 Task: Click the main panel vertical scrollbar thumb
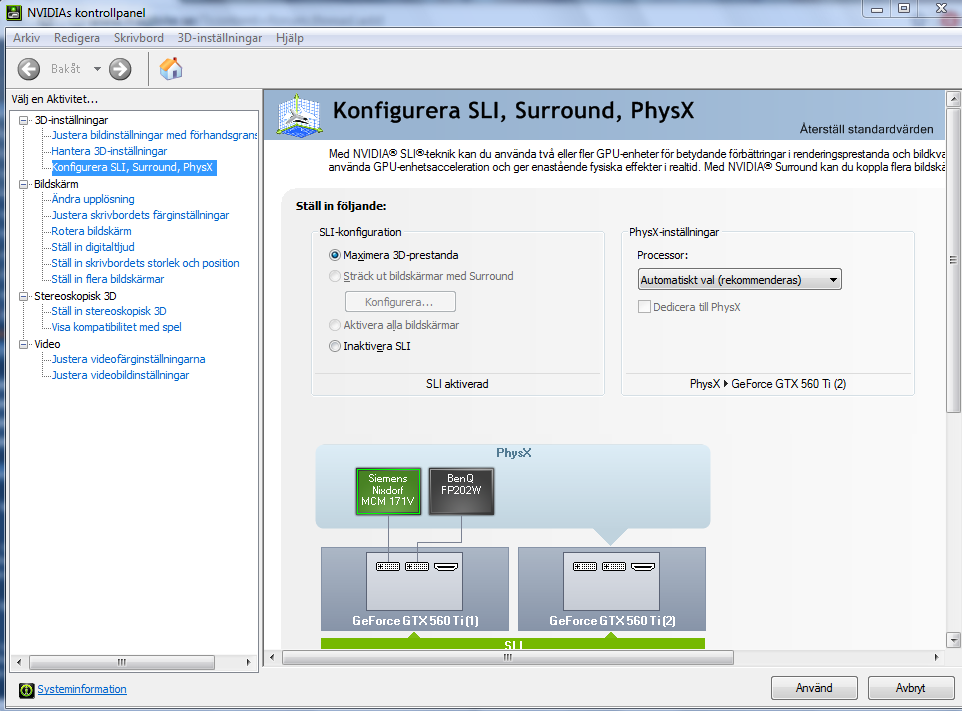coord(953,261)
